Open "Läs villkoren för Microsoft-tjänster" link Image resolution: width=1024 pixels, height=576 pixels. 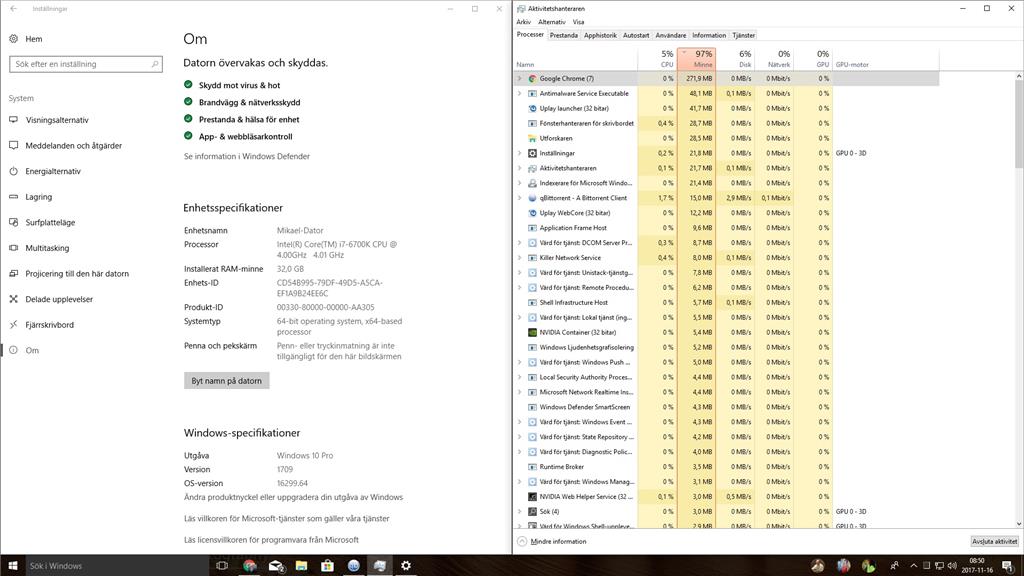coord(287,519)
